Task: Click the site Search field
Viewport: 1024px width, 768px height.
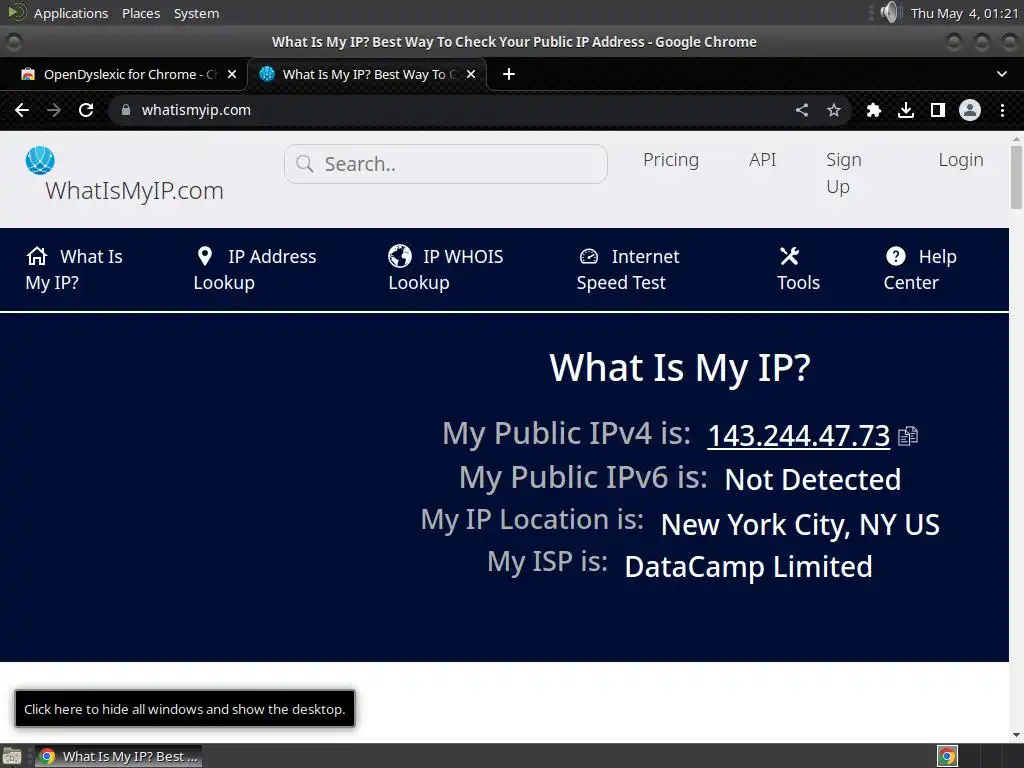Action: (x=445, y=164)
